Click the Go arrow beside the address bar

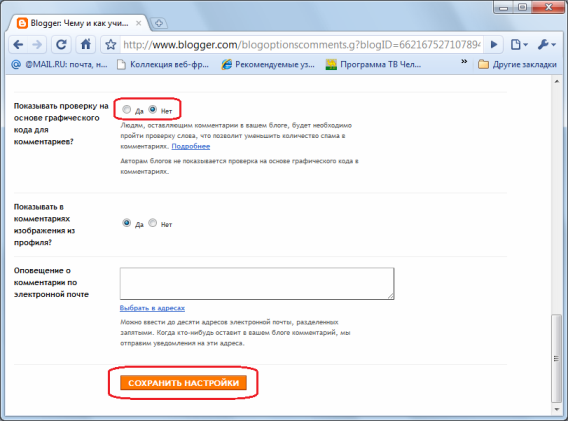[493, 45]
